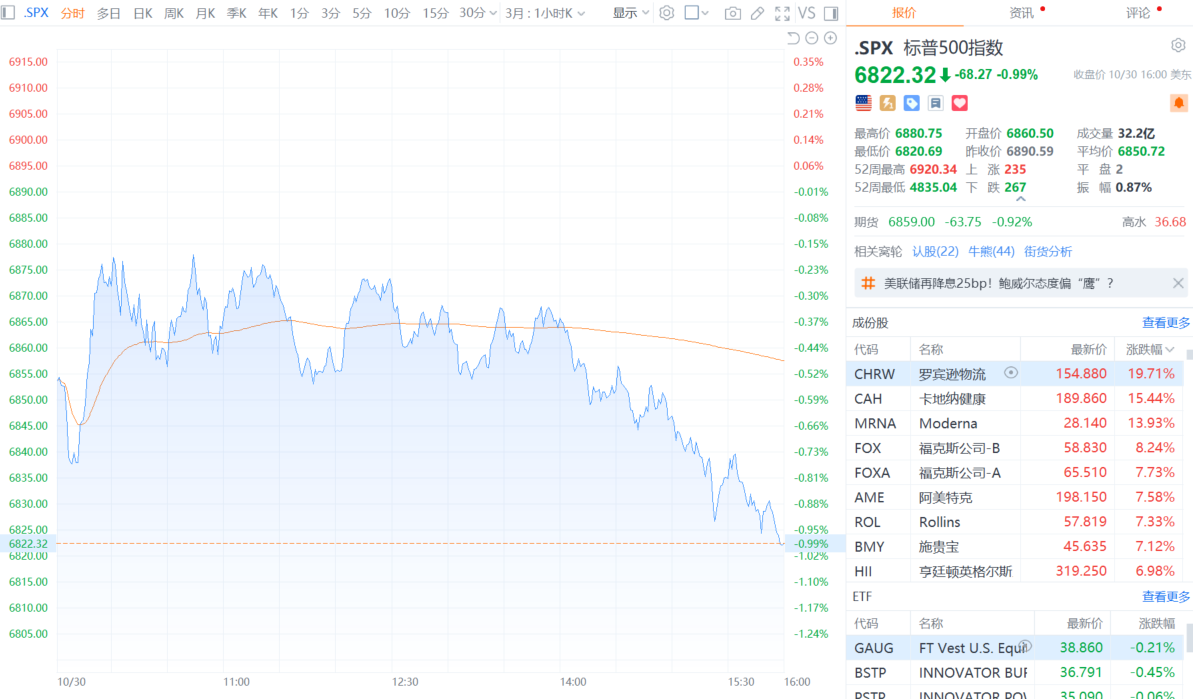Click the 6822.32 current price axis marker
The height and width of the screenshot is (699, 1193).
[28, 544]
